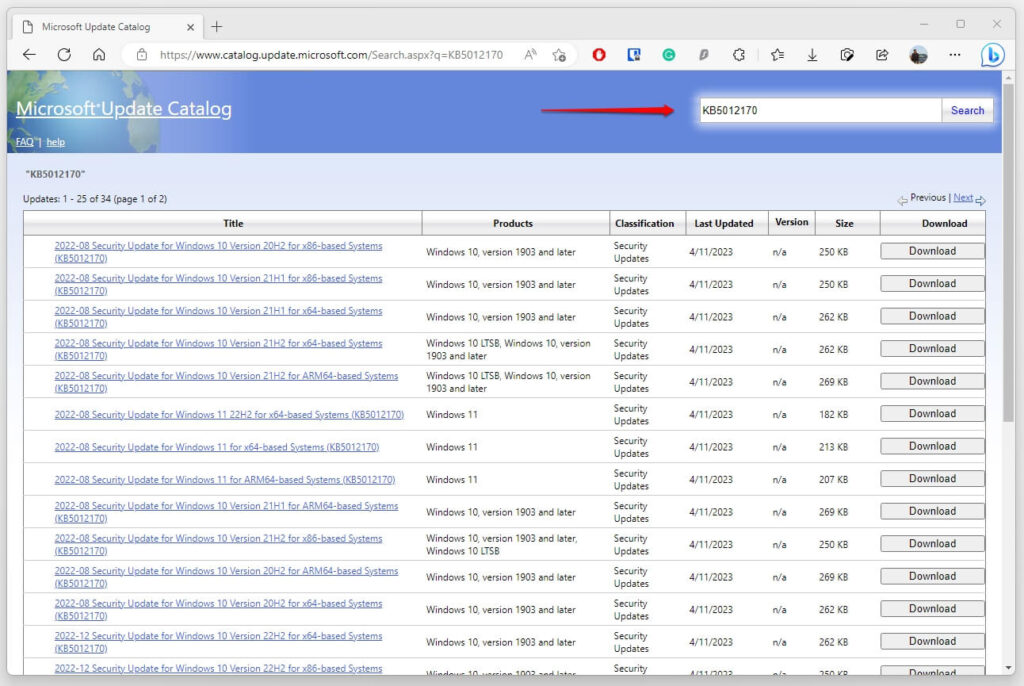Download Windows 10 20H2 ARM64 update
The width and height of the screenshot is (1024, 686).
[x=932, y=576]
